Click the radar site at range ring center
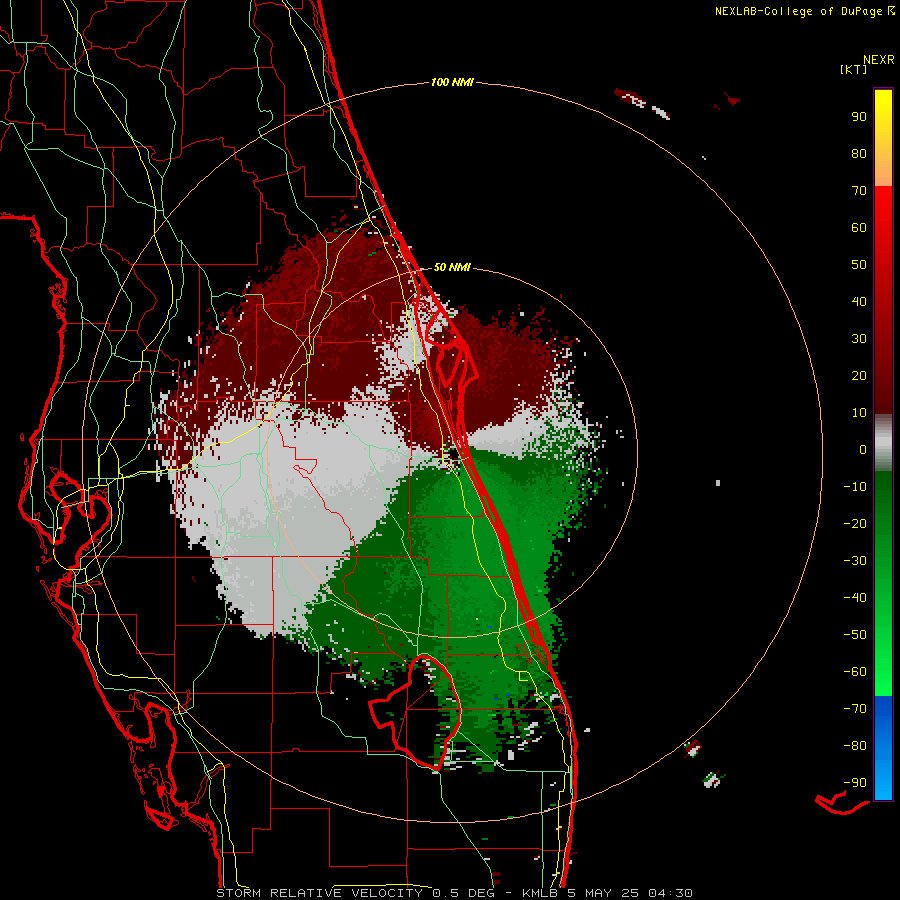 pyautogui.click(x=453, y=453)
